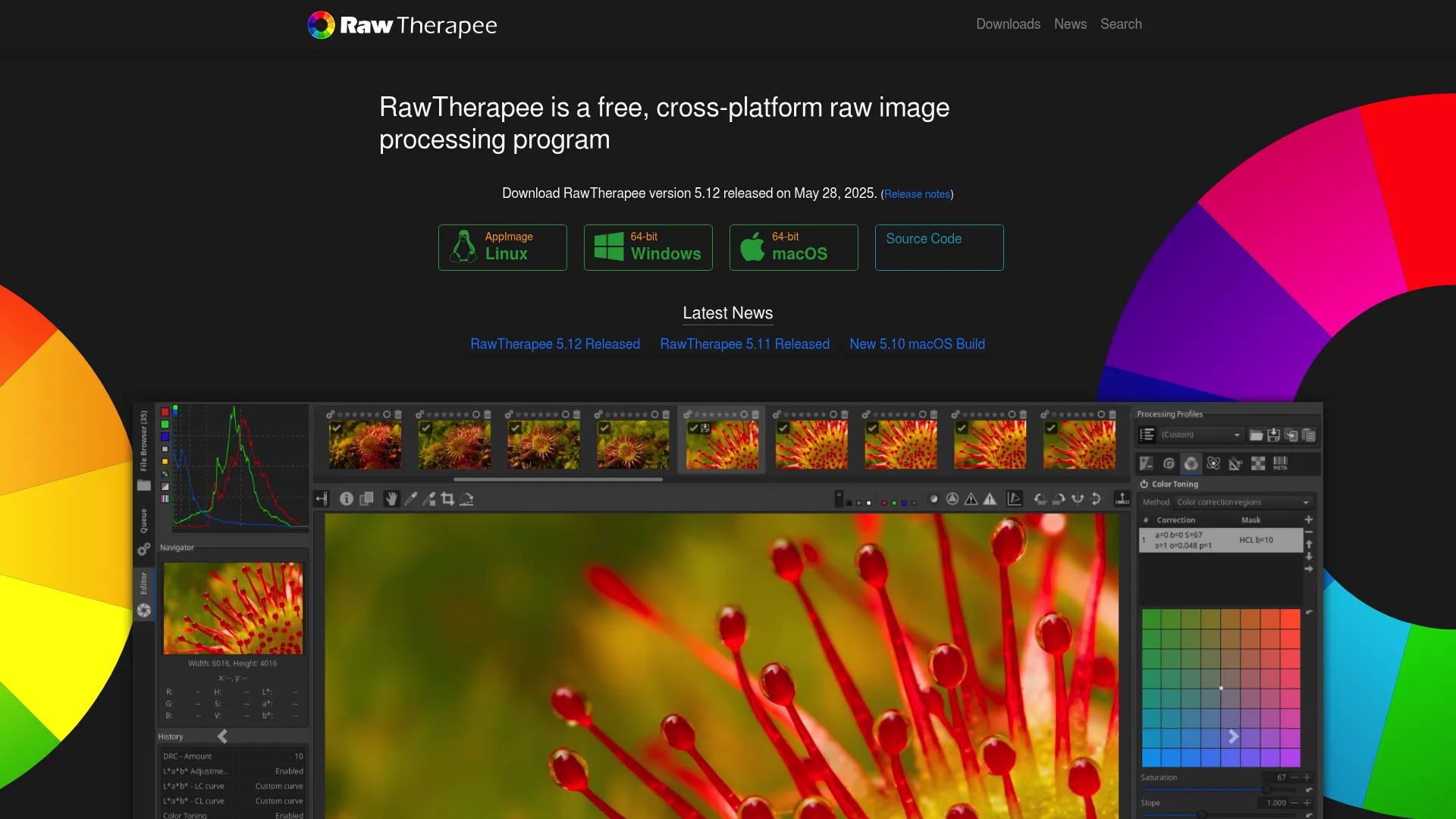Toggle checkmark on second filmstrip thumbnail

coord(425,428)
